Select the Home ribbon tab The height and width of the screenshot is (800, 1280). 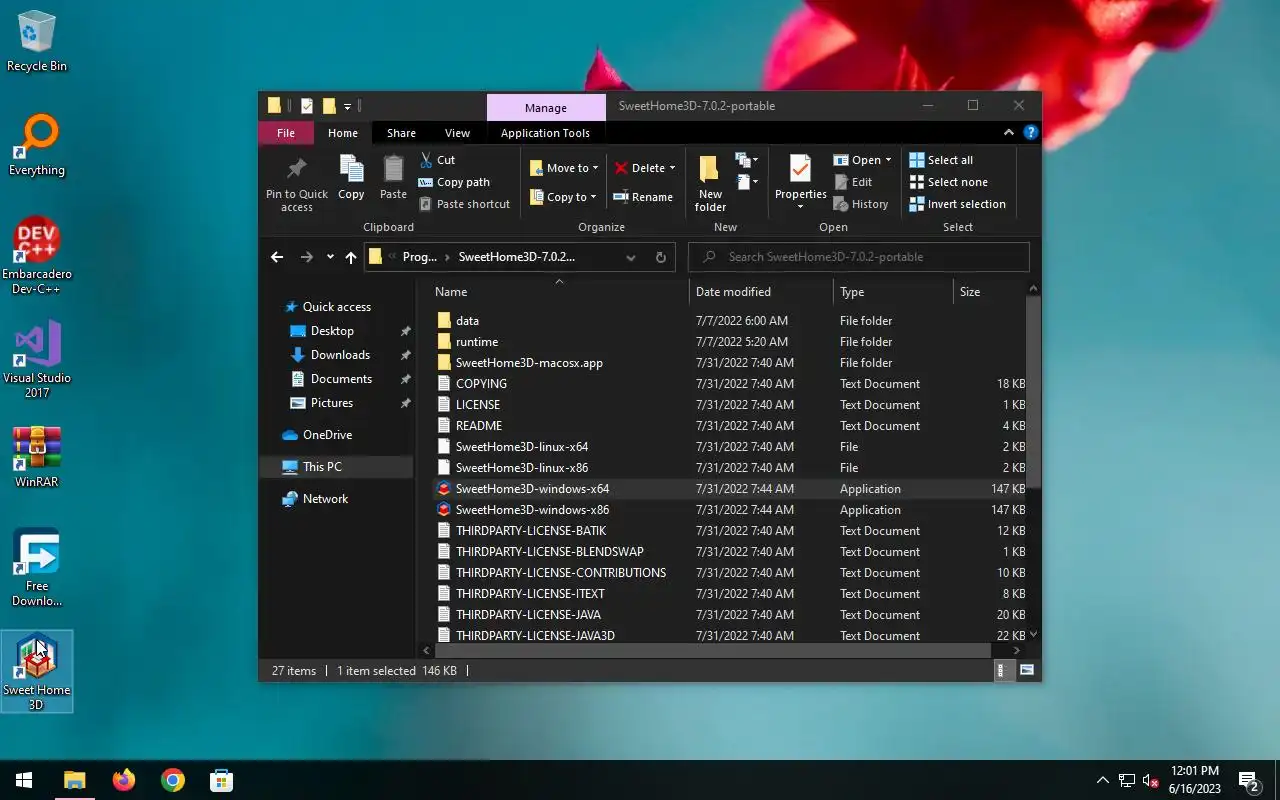tap(343, 133)
